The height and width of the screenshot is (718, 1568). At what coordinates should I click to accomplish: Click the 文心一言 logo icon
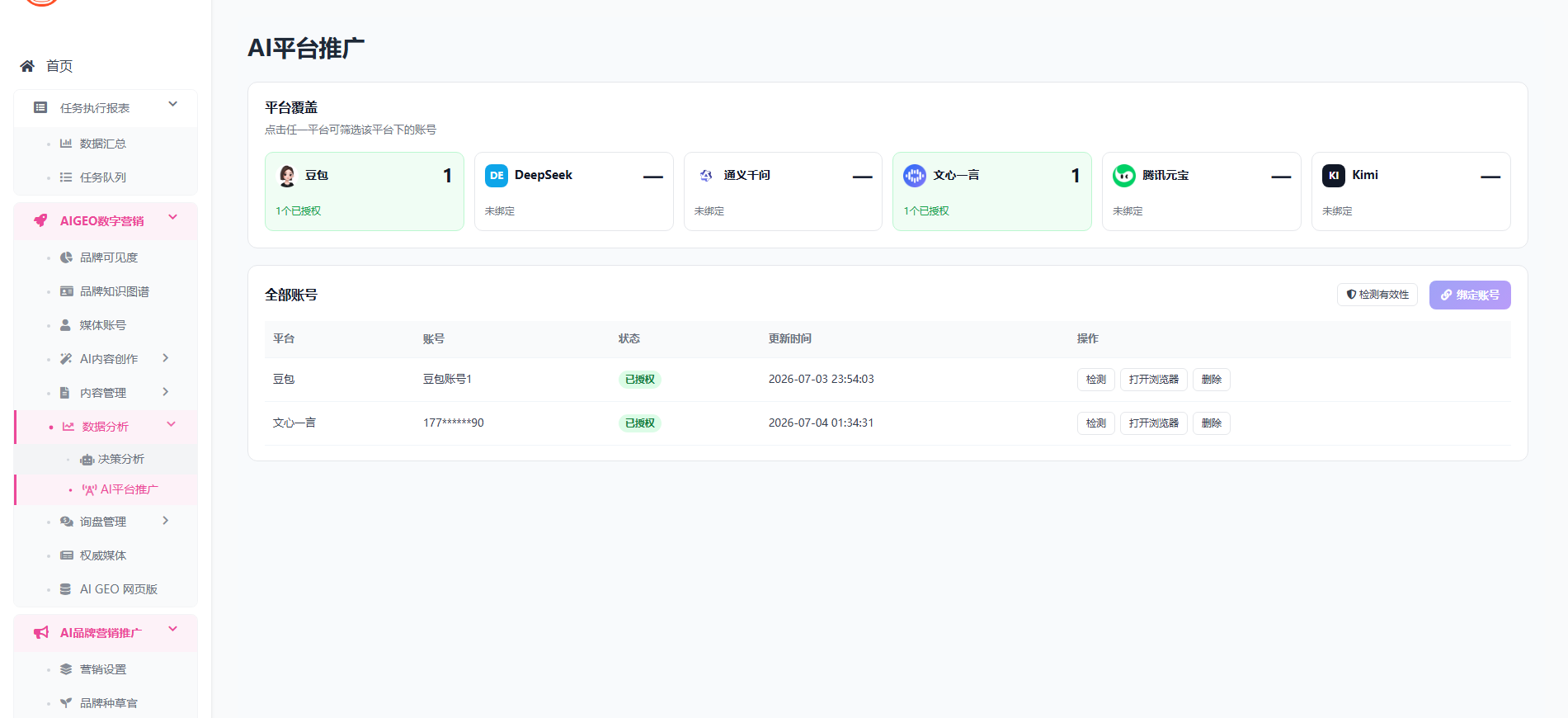click(915, 176)
